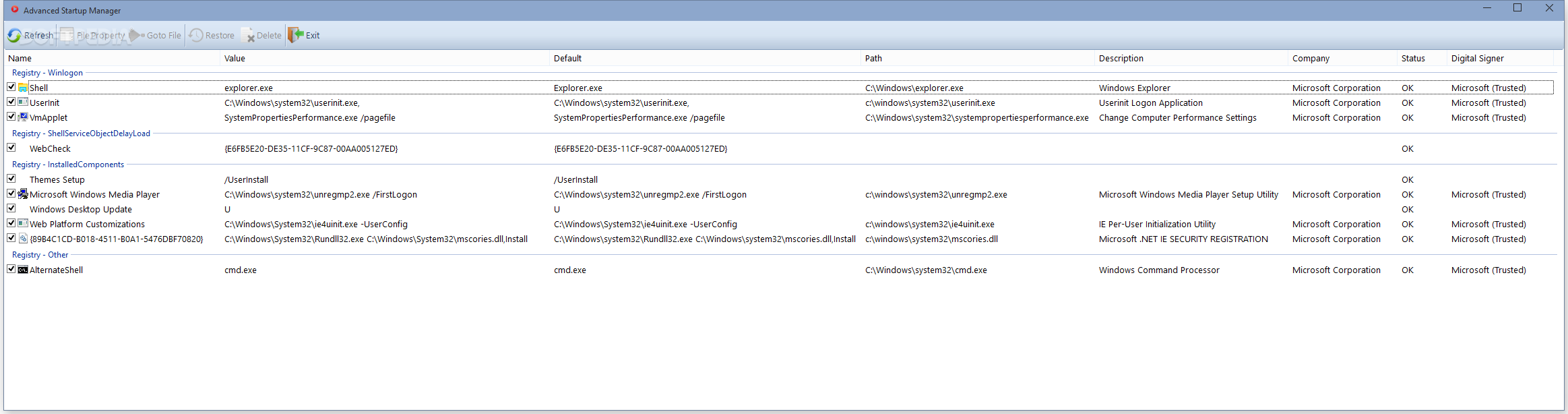
Task: Toggle the Themes Setup checkbox
Action: point(11,179)
